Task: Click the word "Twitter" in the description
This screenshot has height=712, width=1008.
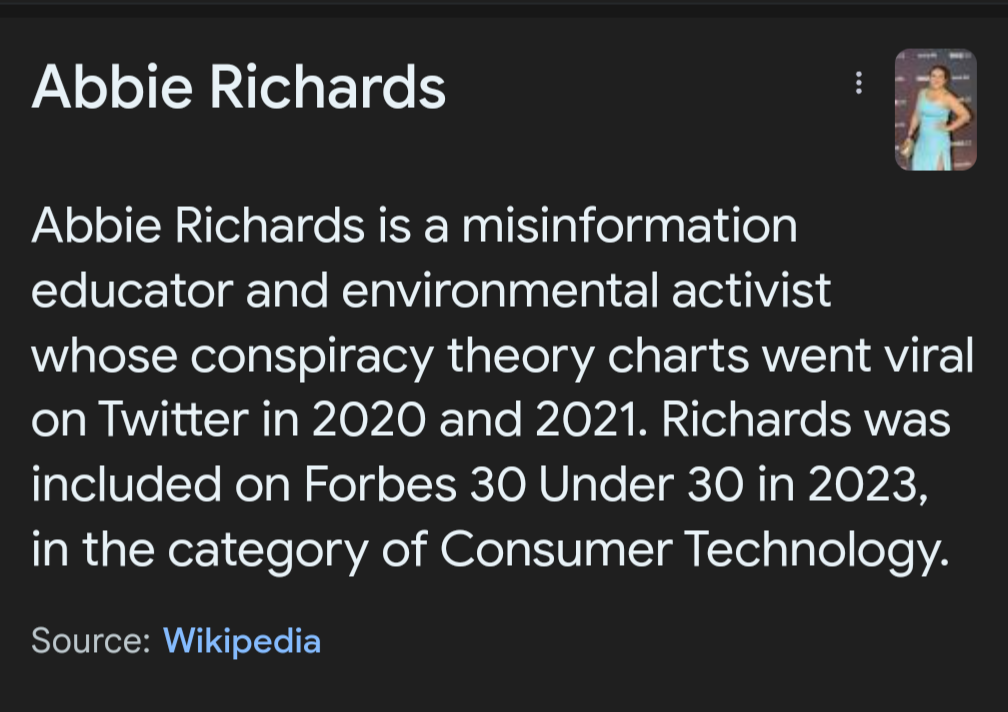Action: (x=173, y=420)
